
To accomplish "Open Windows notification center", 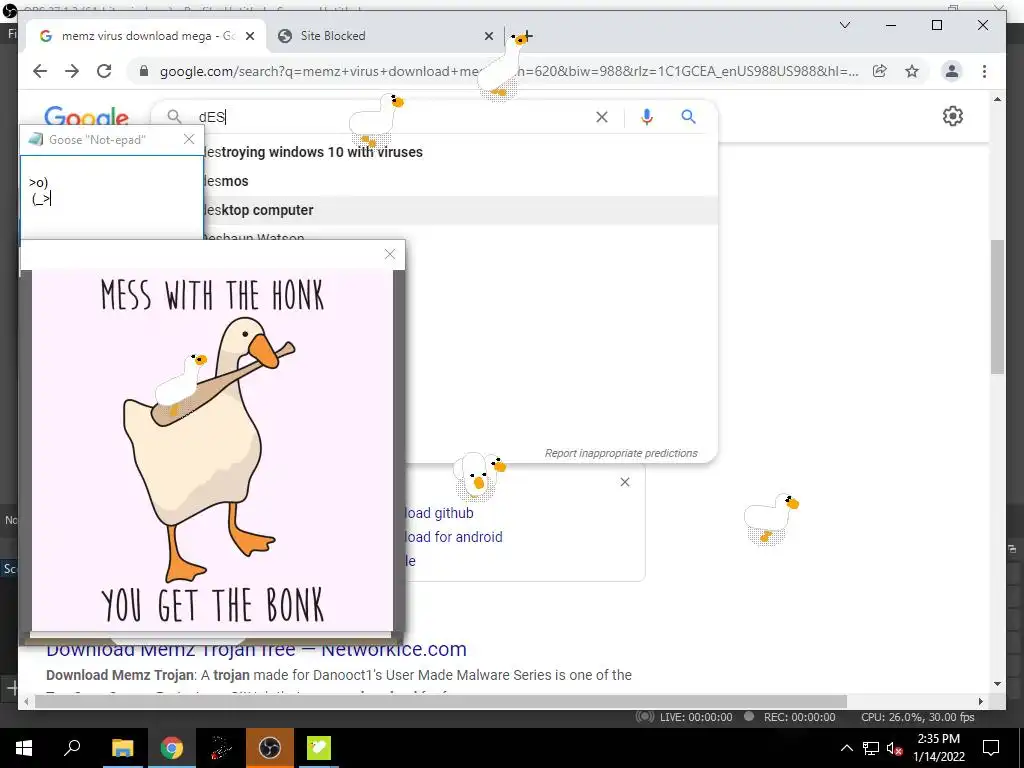I will [991, 748].
